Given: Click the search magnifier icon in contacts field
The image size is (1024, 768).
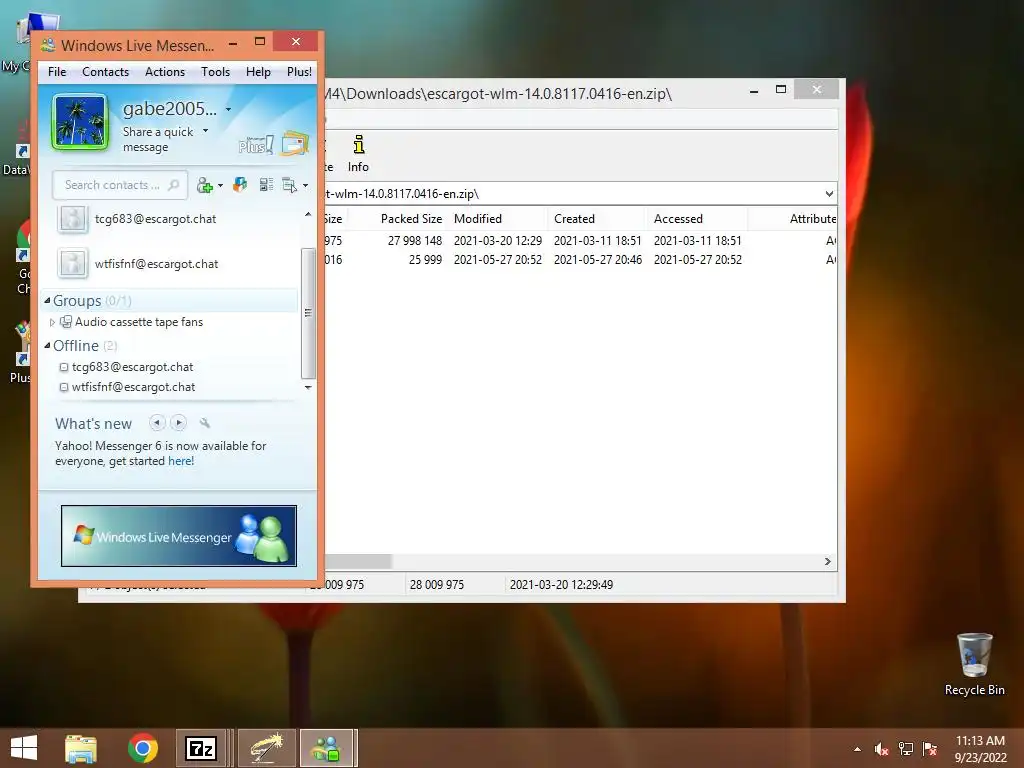Looking at the screenshot, I should (173, 185).
